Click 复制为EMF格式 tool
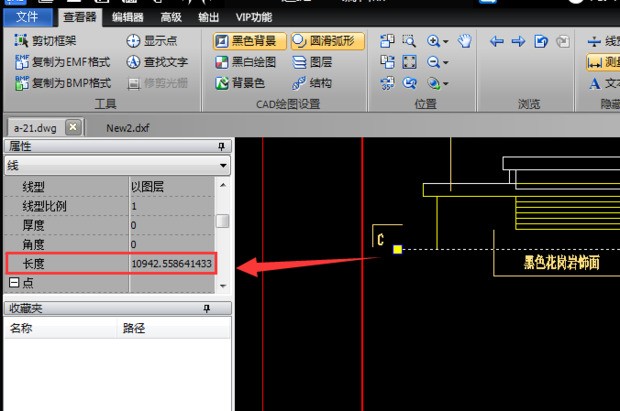620x411 pixels. click(62, 62)
